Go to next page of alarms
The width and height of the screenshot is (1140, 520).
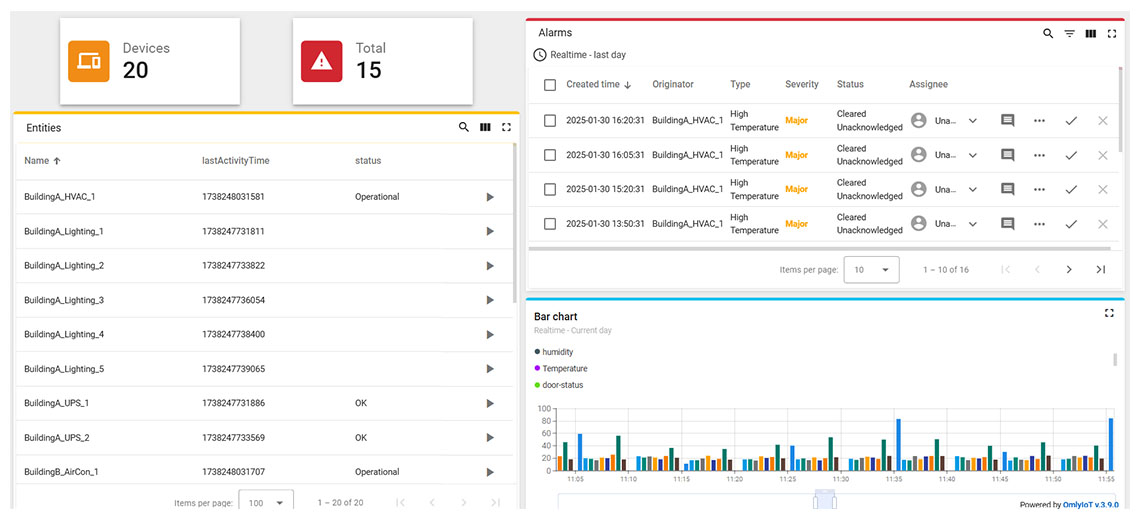coord(1069,270)
